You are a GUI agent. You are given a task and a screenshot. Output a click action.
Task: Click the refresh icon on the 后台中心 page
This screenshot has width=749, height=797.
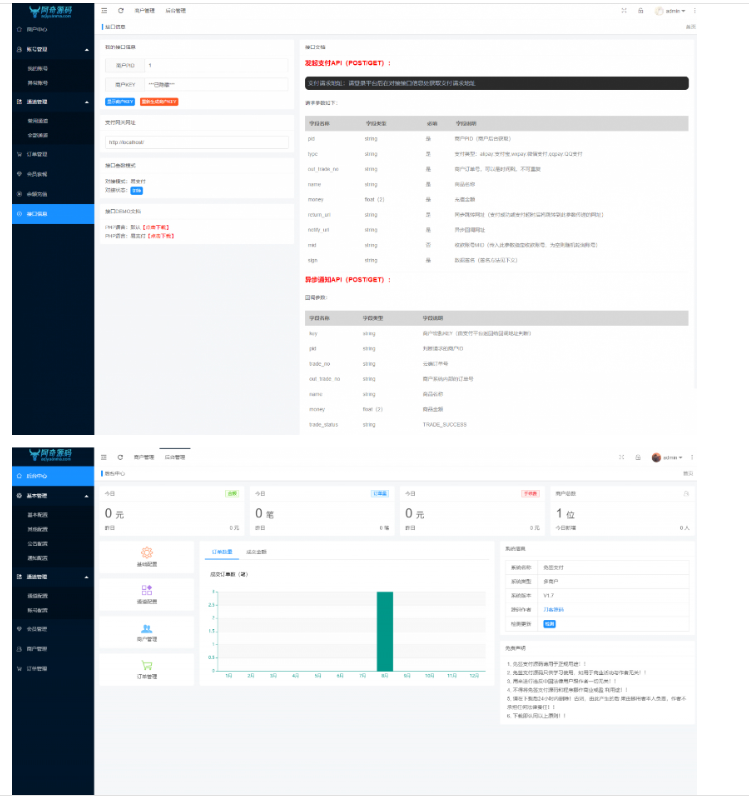(x=120, y=457)
